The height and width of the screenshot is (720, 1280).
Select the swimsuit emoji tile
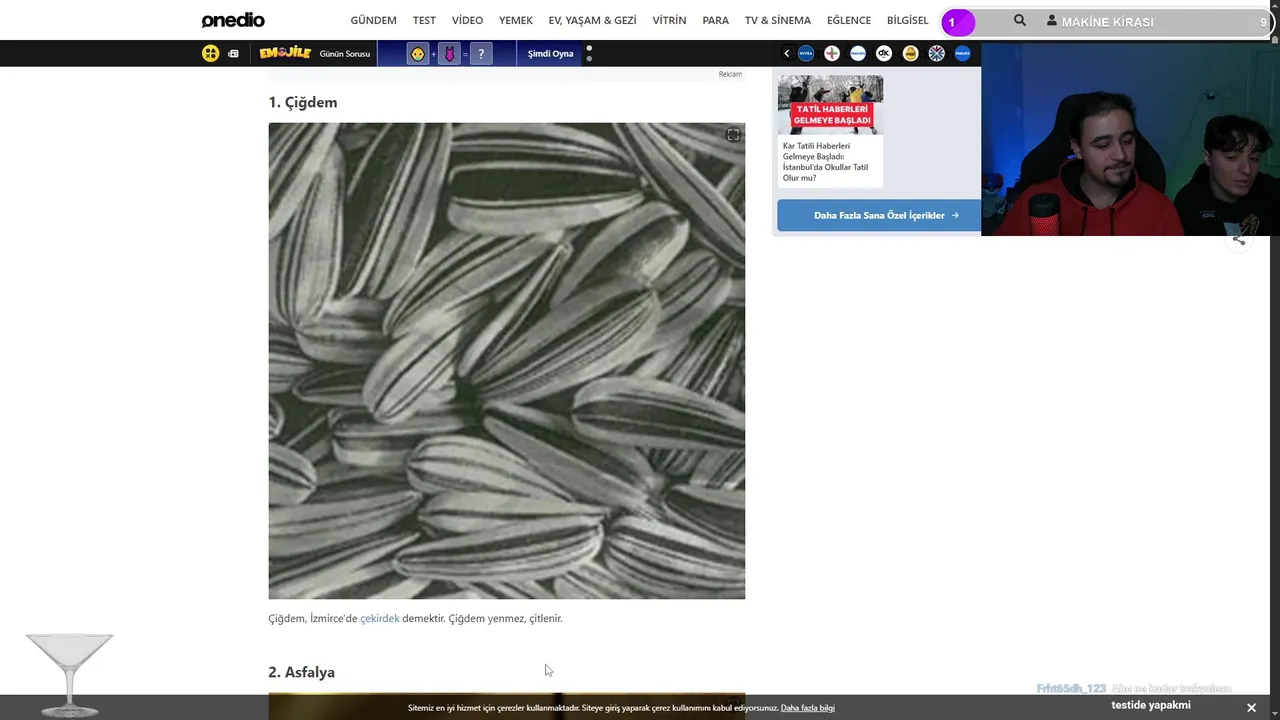click(450, 54)
